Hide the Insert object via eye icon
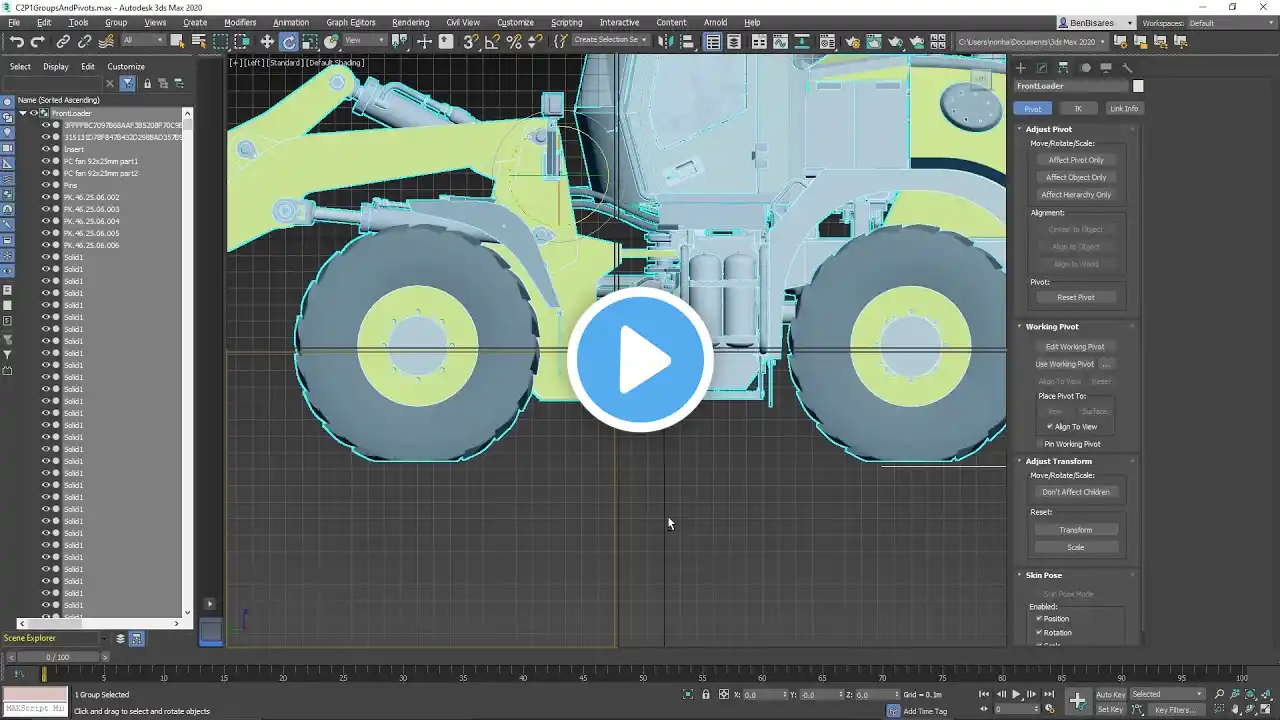1280x720 pixels. pos(45,149)
